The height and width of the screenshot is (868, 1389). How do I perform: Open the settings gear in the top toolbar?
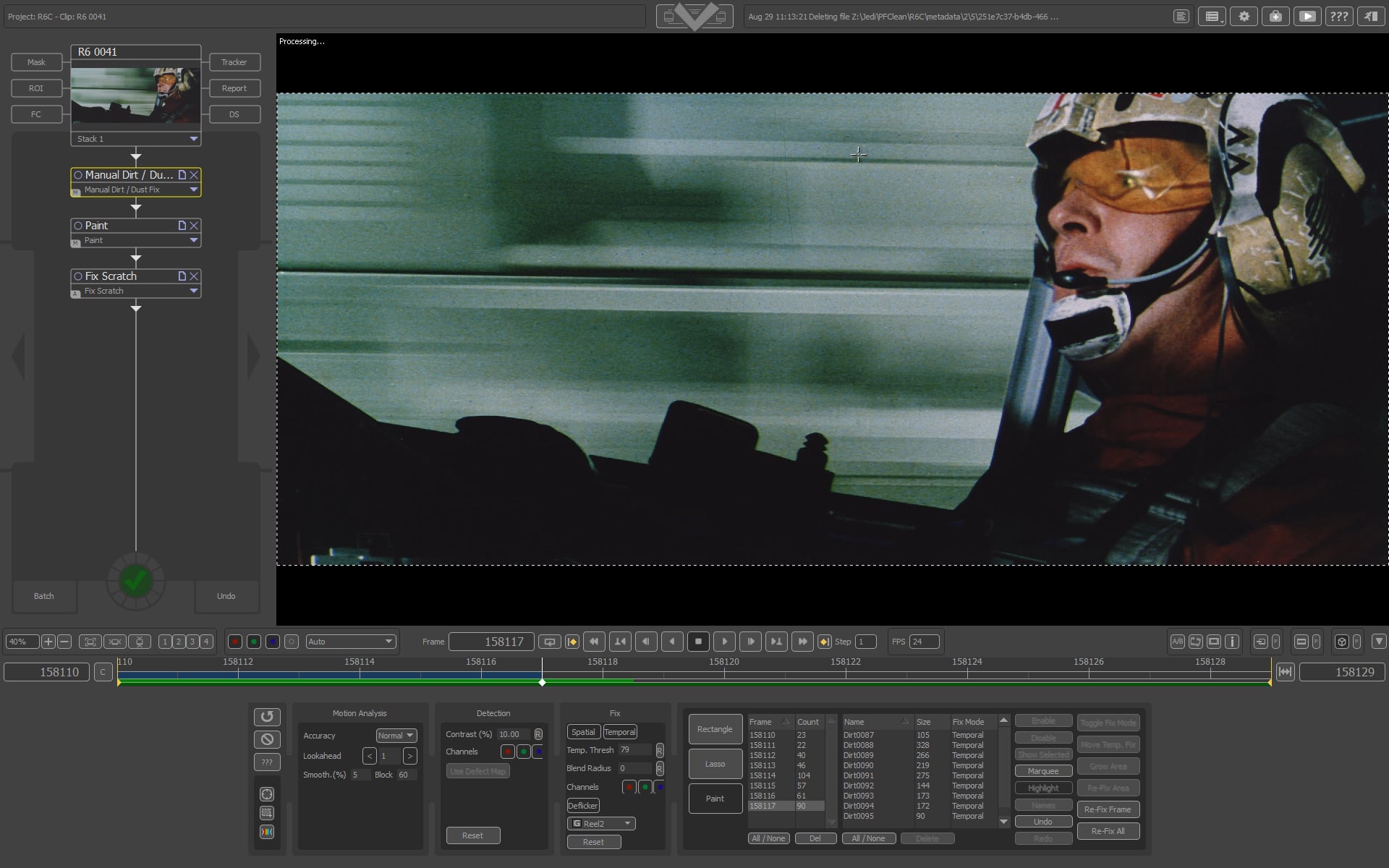(1244, 17)
